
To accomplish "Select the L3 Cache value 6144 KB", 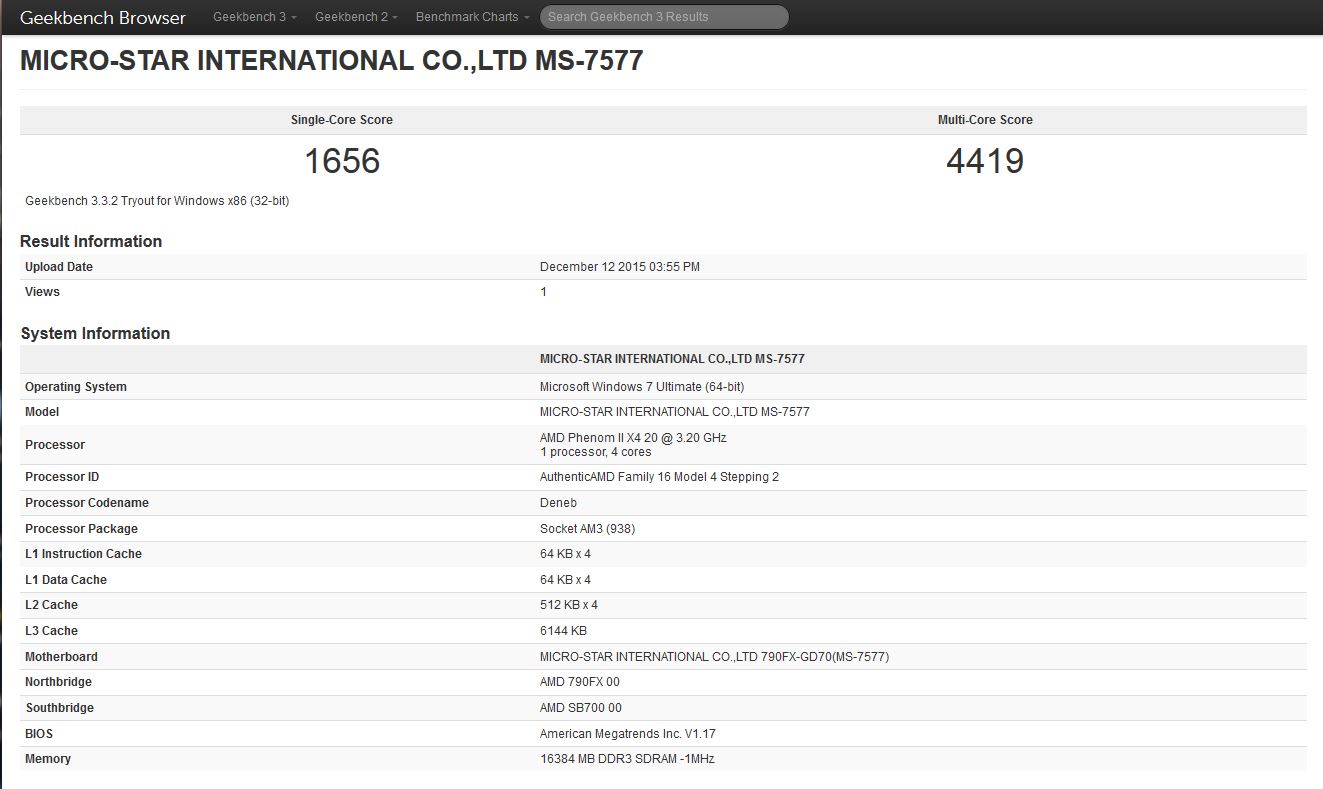I will click(x=563, y=631).
